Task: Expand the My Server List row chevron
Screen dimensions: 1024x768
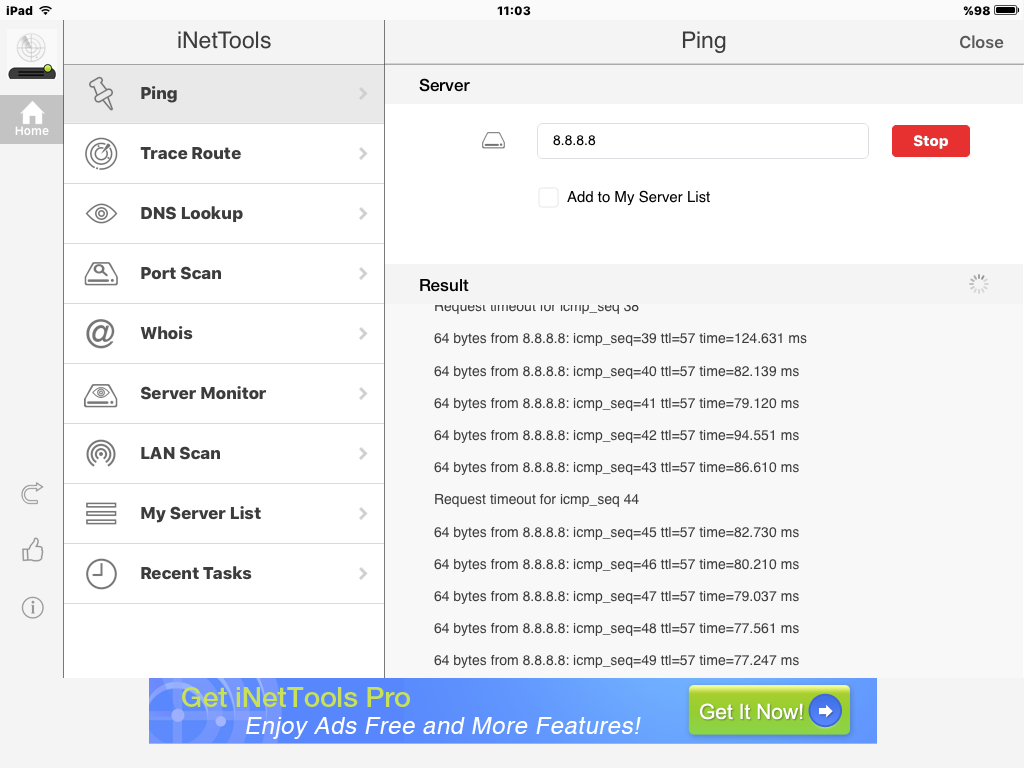Action: (x=363, y=514)
